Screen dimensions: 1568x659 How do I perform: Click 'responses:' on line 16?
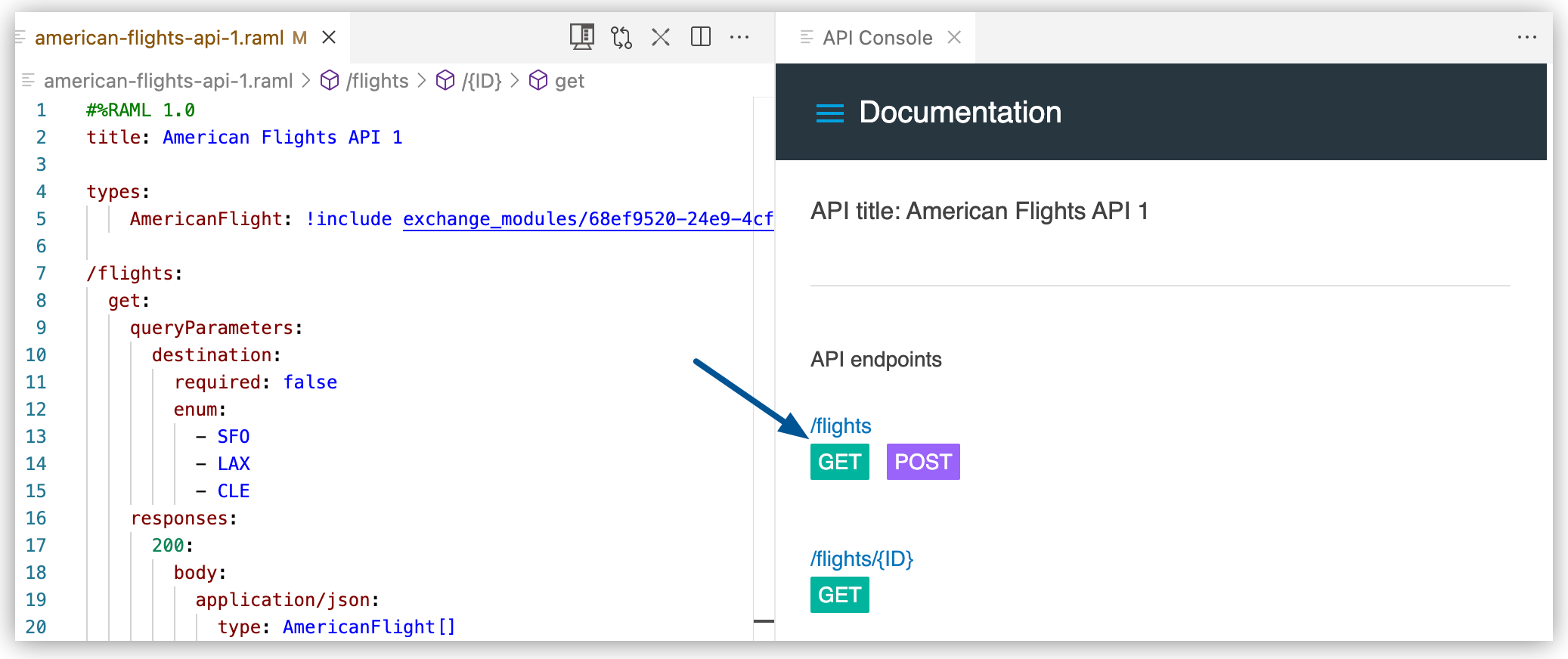pyautogui.click(x=184, y=518)
